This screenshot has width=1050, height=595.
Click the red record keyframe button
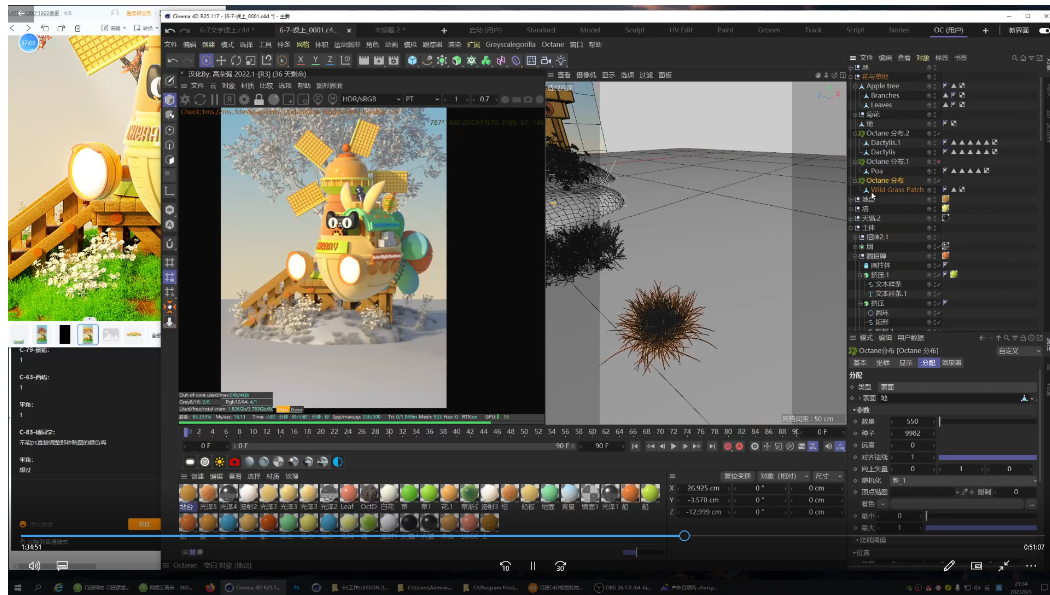727,446
